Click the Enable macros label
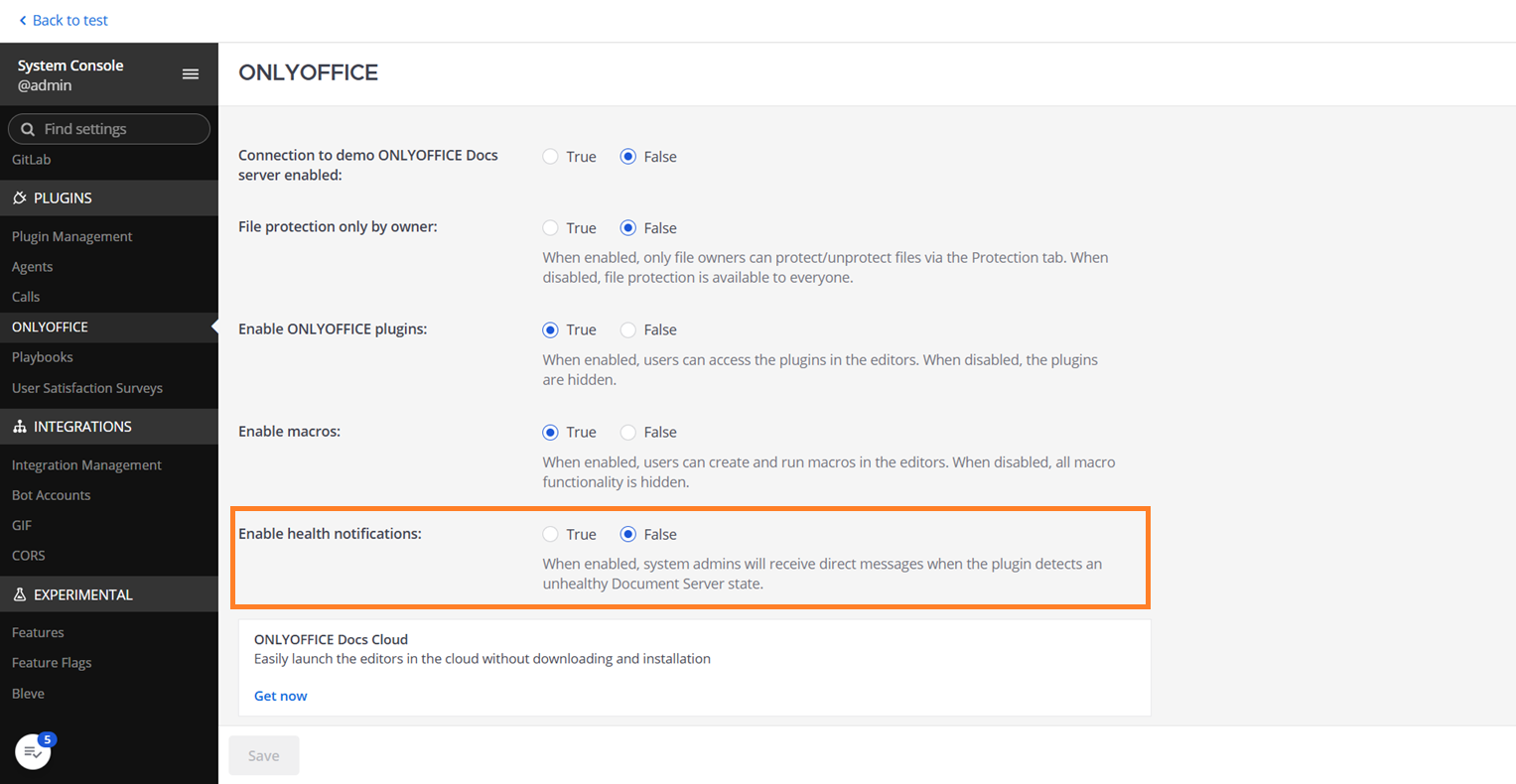 (289, 432)
